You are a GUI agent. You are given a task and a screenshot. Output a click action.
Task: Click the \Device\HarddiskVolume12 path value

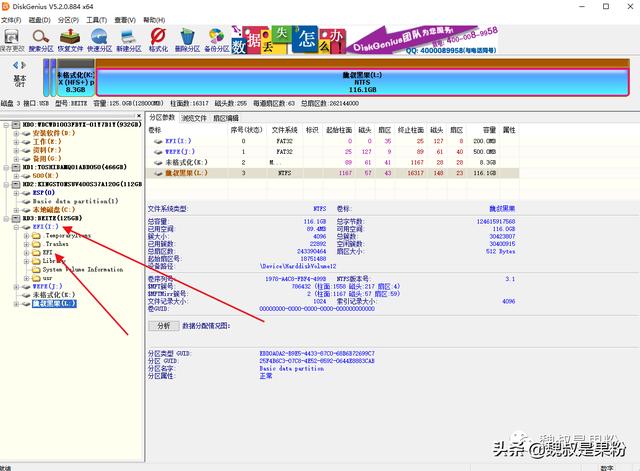(298, 266)
